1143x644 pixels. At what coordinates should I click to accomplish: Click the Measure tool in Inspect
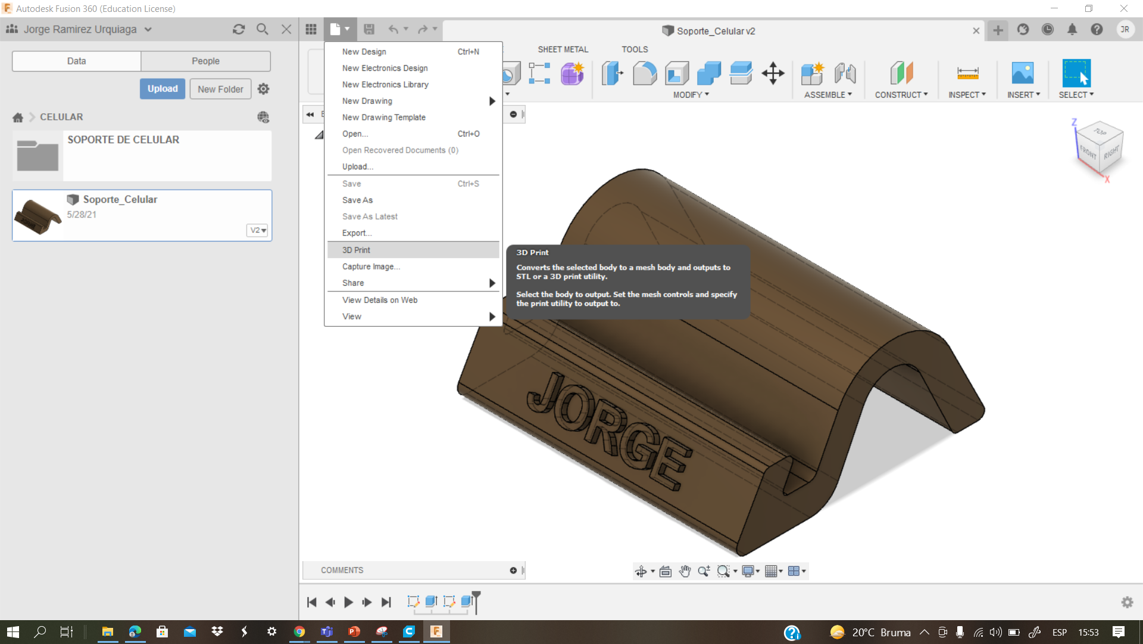point(967,73)
